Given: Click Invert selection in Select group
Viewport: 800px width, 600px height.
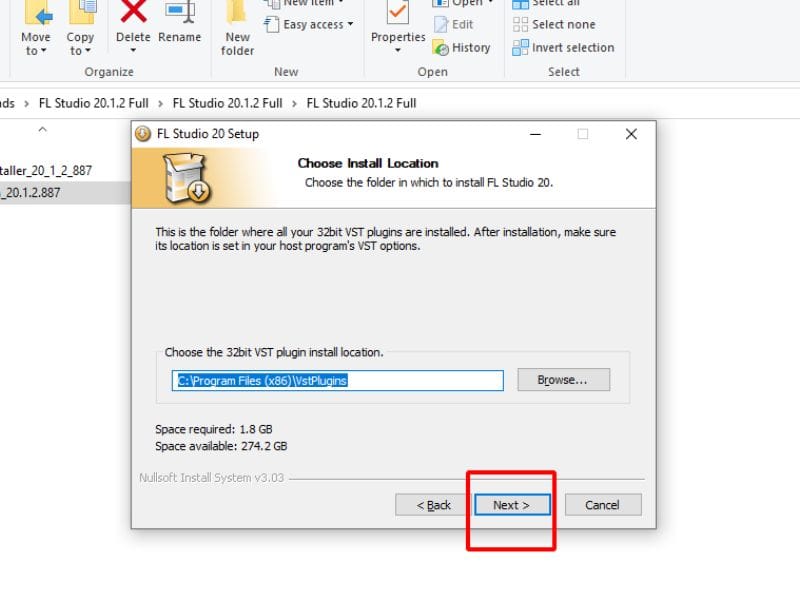Looking at the screenshot, I should click(x=563, y=47).
